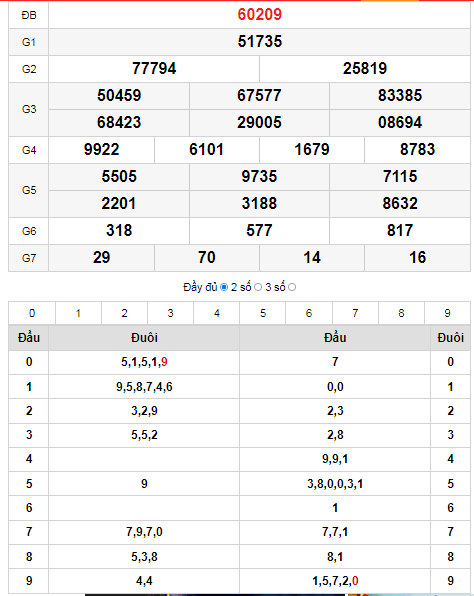Image resolution: width=474 pixels, height=596 pixels.
Task: Click G4 number 1679
Action: pyautogui.click(x=312, y=149)
